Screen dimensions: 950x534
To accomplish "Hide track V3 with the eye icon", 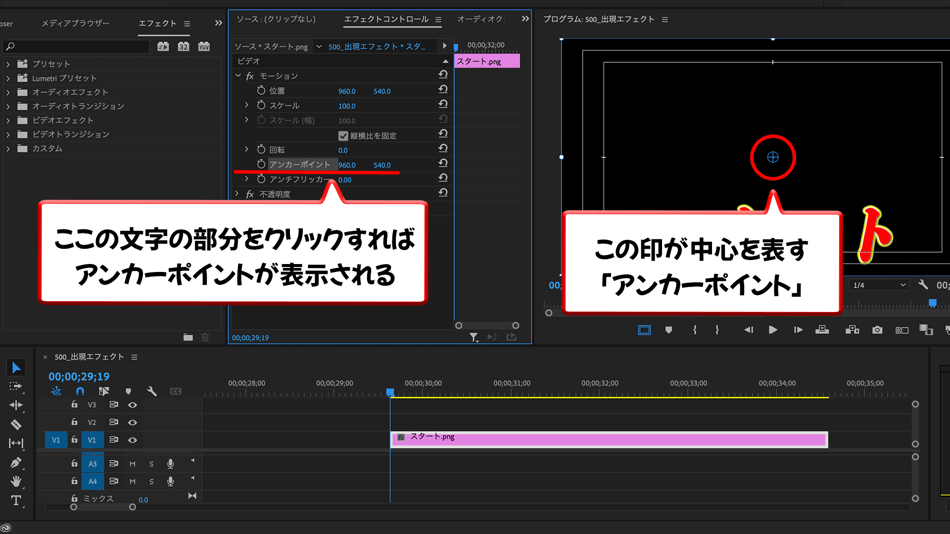I will [132, 405].
